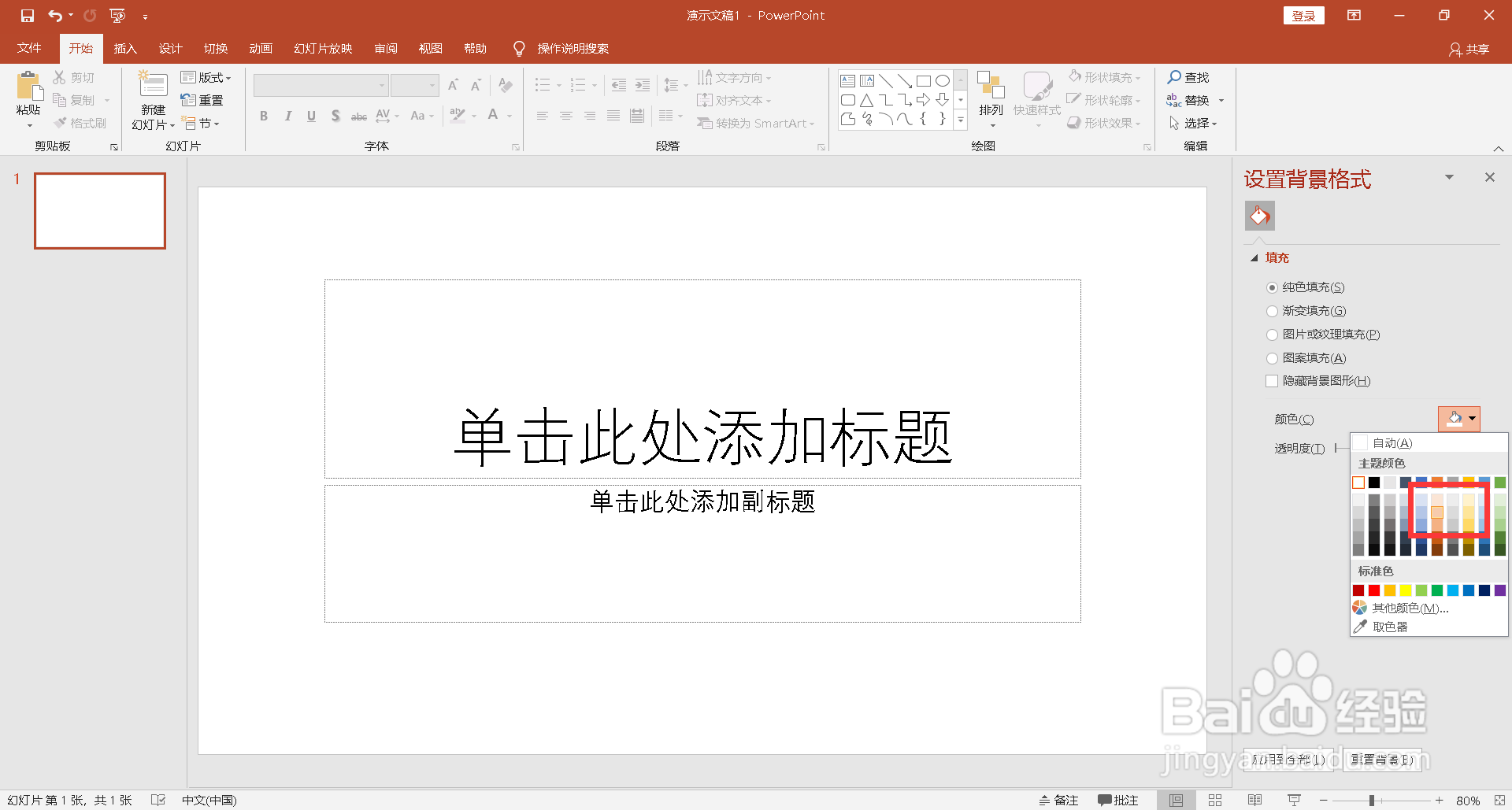Click the Replace (替换) icon
The image size is (1512, 810).
[1174, 100]
